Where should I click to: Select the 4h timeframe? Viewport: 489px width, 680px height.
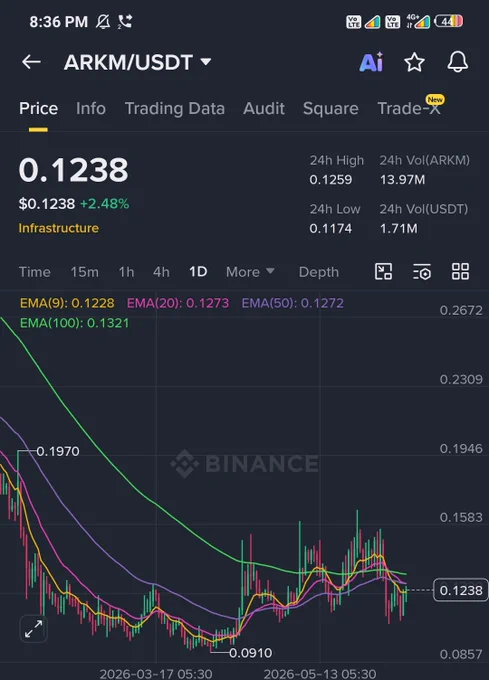(x=161, y=272)
